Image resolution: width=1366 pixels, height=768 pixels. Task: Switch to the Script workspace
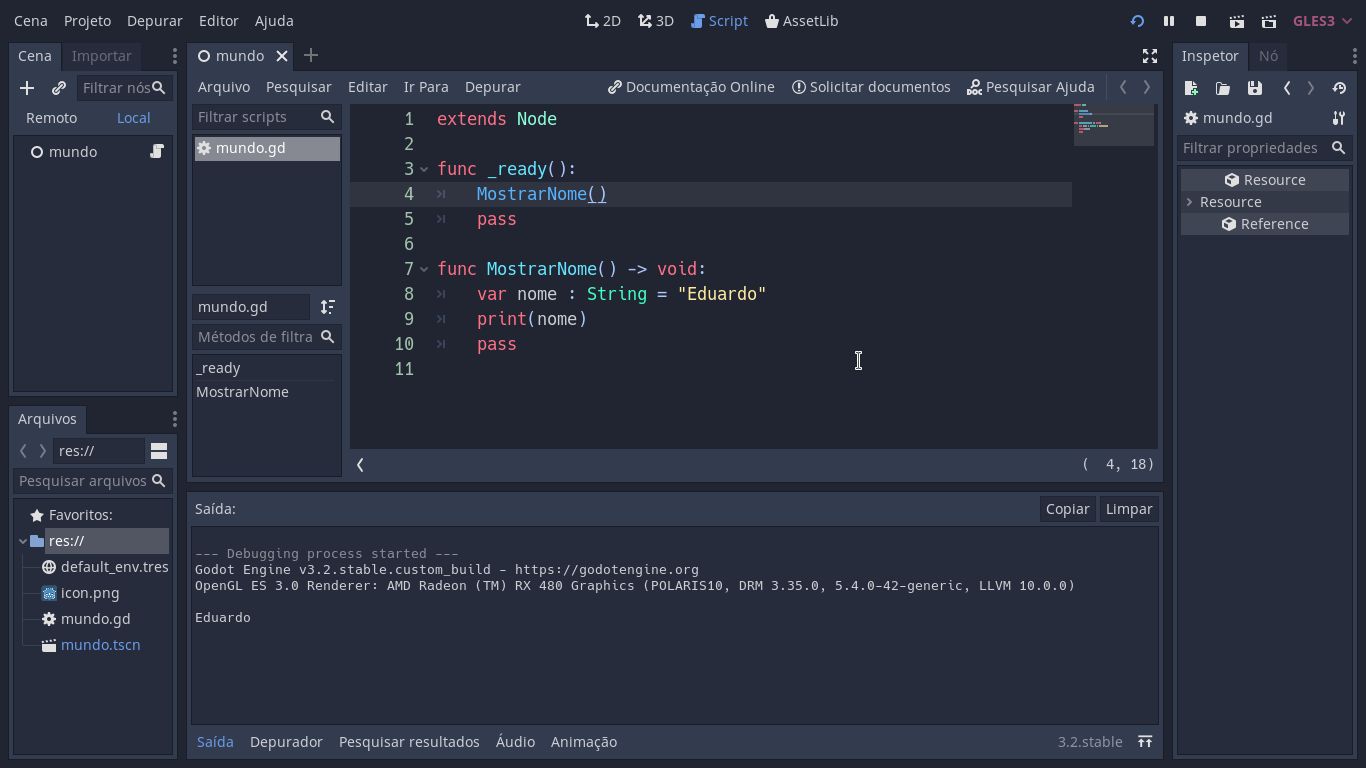[x=720, y=21]
